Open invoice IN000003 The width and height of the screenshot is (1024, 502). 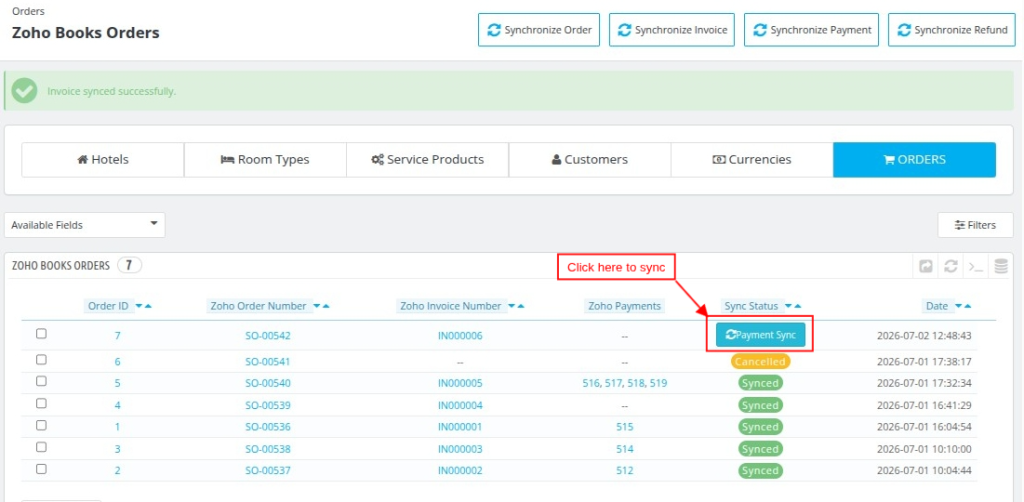tap(460, 449)
